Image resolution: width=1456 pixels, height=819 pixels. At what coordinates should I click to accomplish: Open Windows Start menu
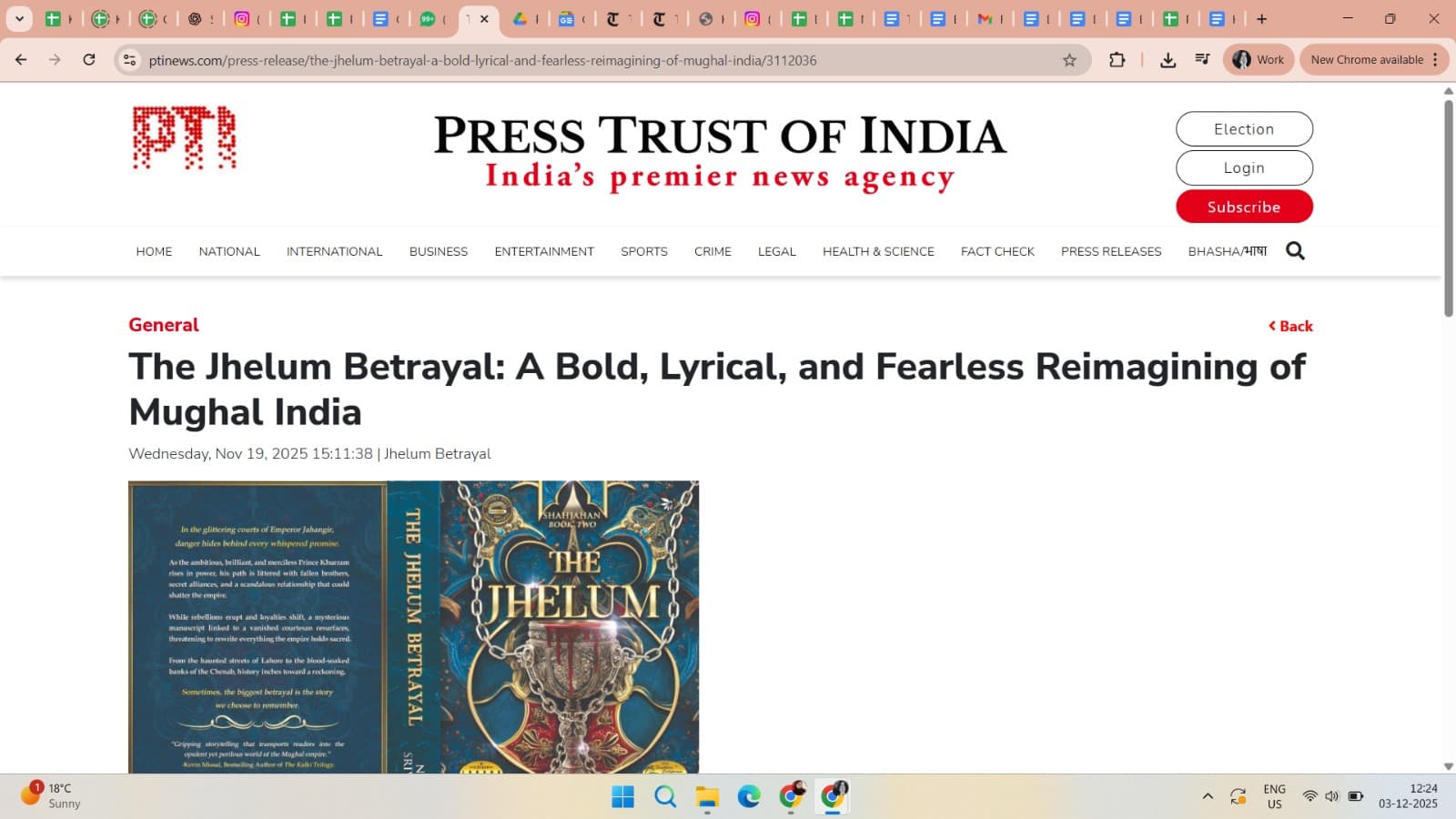[x=622, y=797]
